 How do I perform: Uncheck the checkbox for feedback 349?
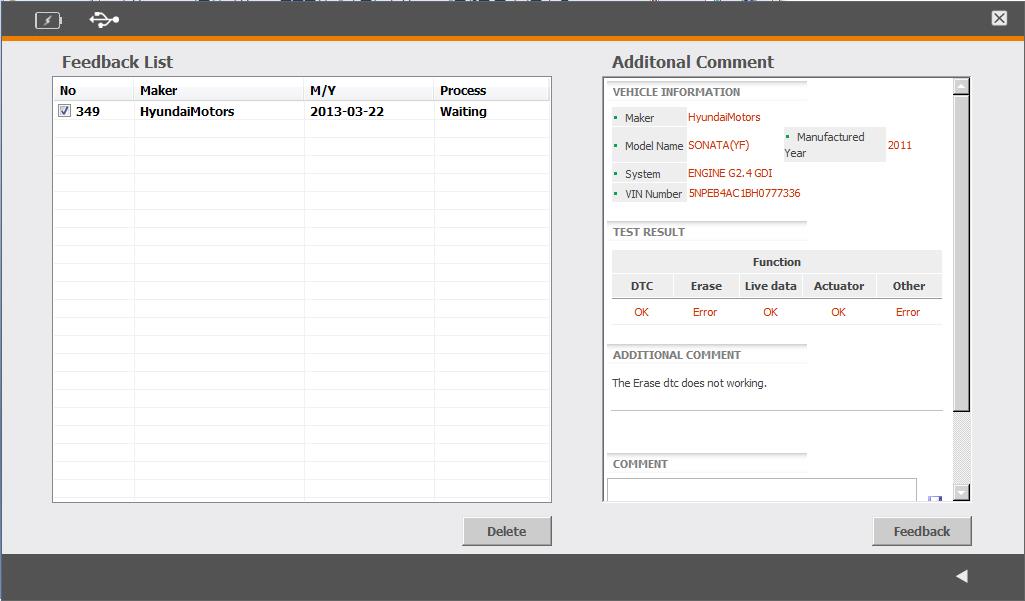coord(65,112)
